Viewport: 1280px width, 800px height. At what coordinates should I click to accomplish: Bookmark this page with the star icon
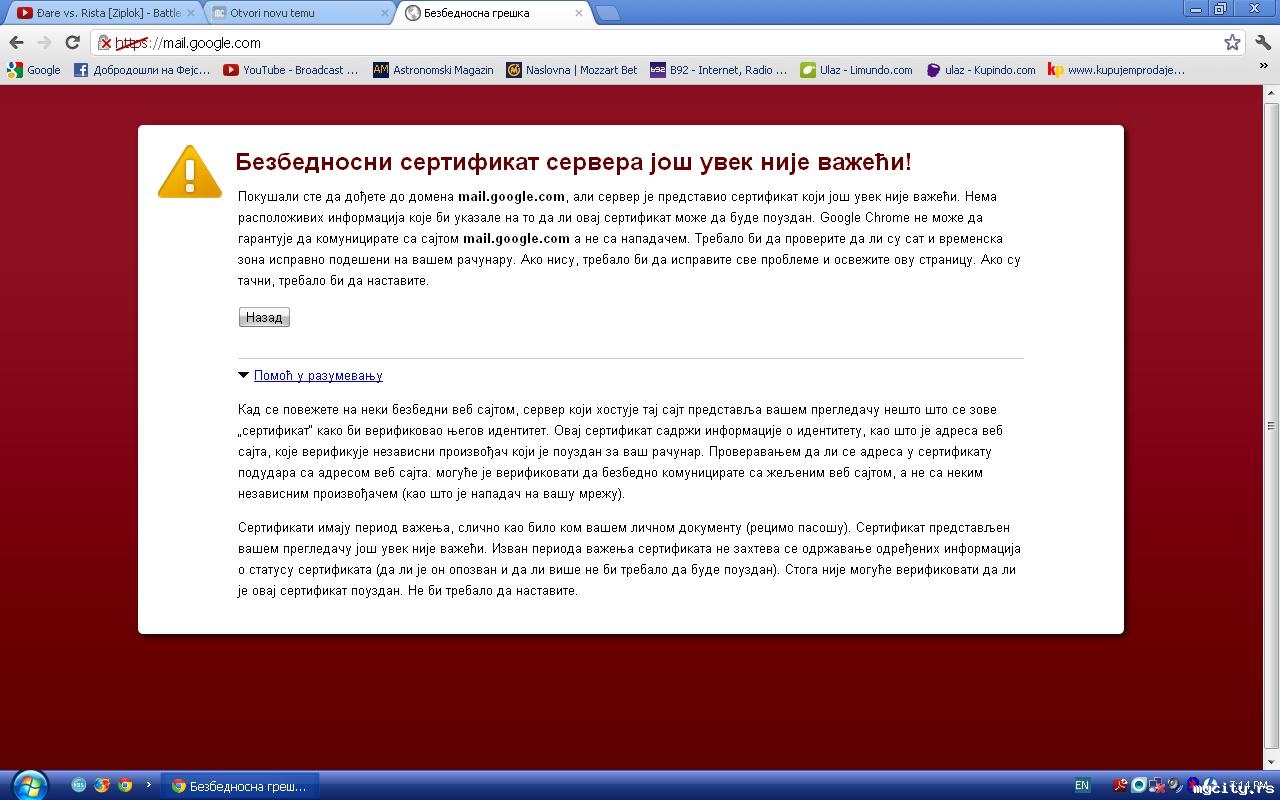pos(1232,43)
